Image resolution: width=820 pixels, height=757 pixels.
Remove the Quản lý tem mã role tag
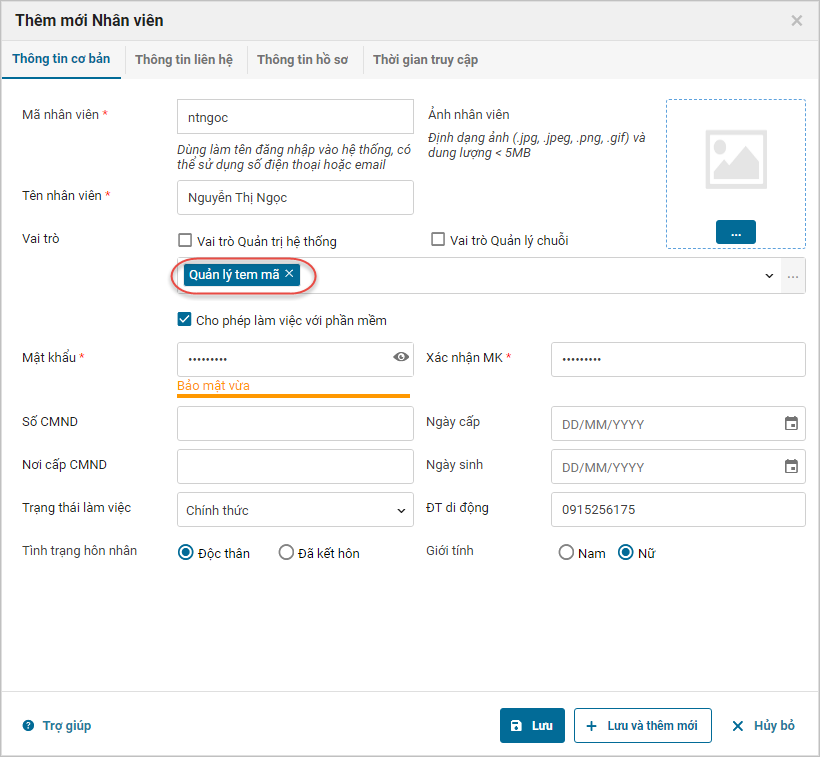[290, 274]
